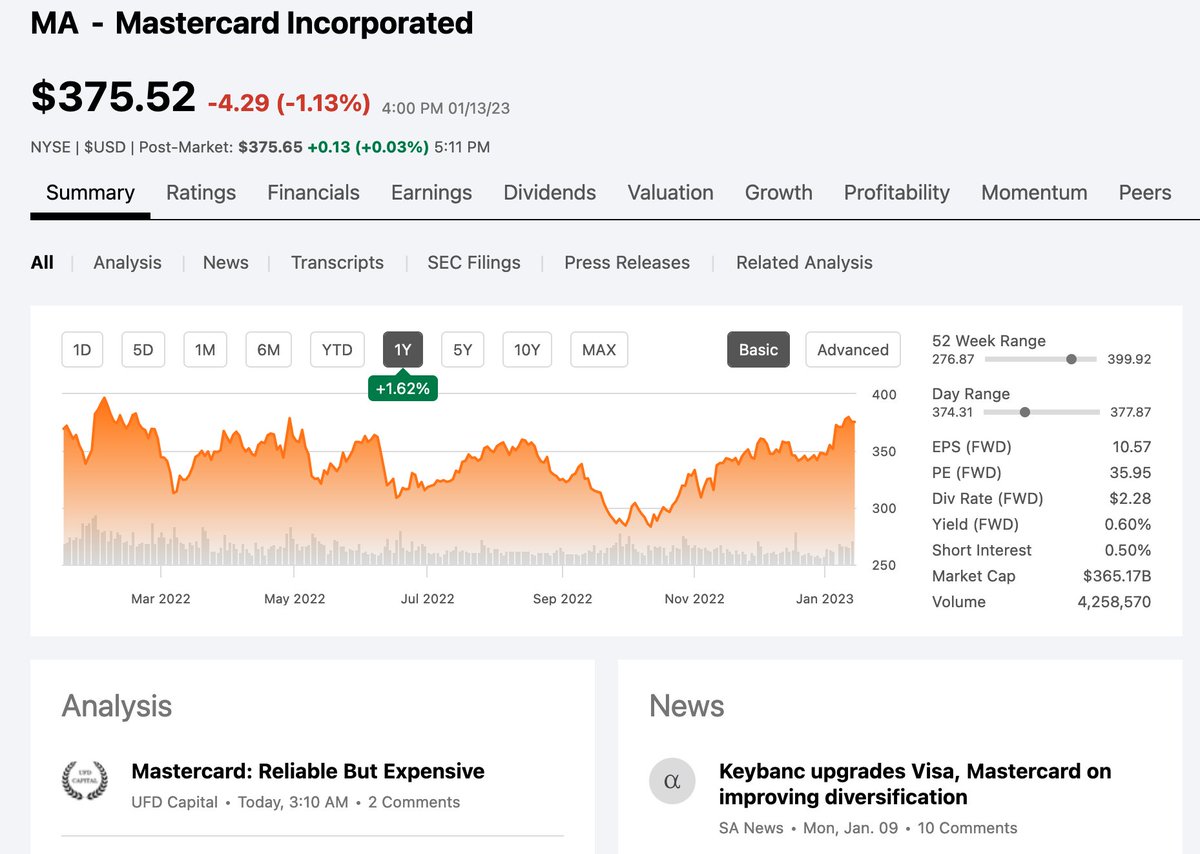Filter feed by Analysis
The image size is (1200, 854).
click(127, 263)
